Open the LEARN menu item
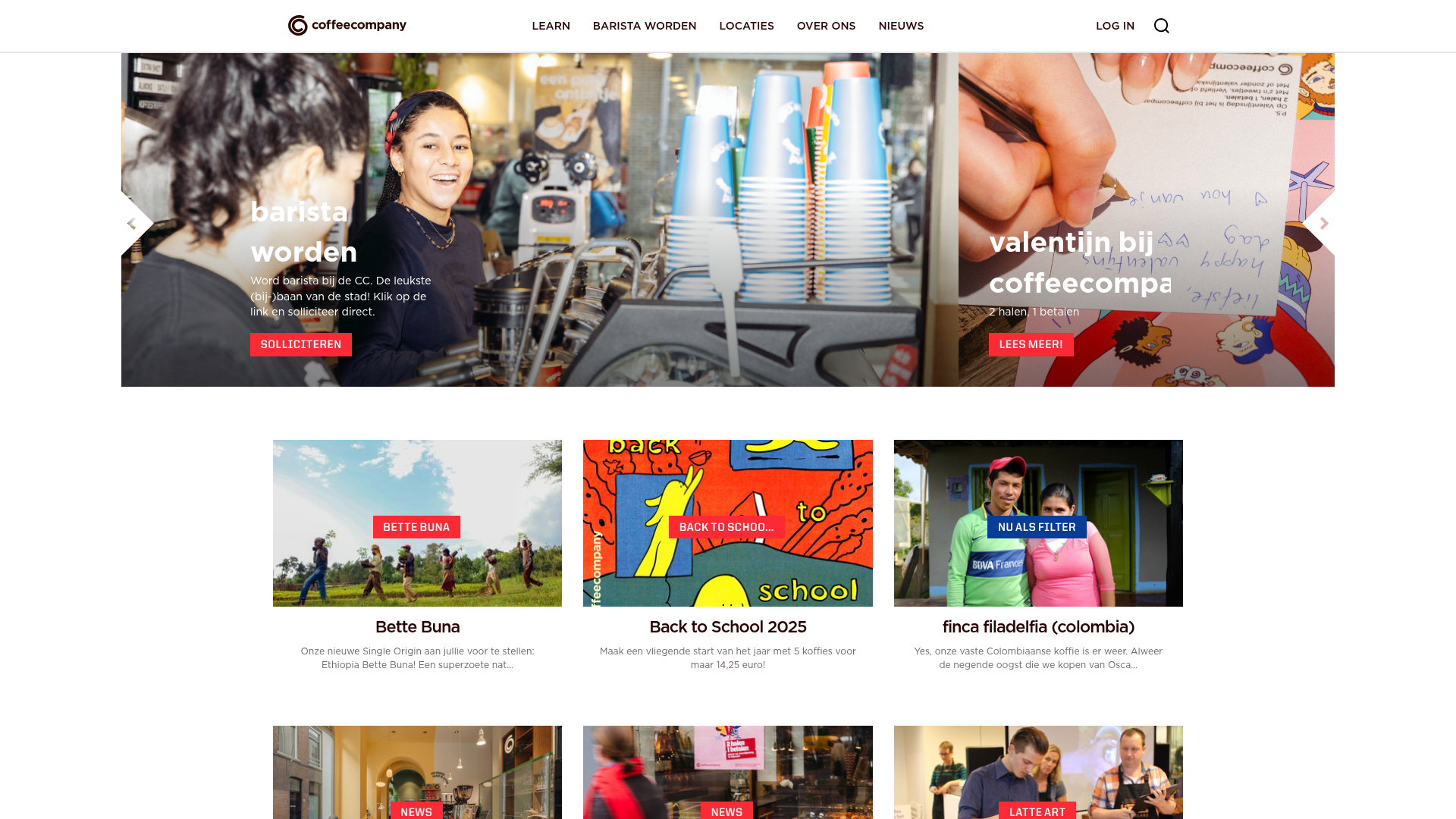The width and height of the screenshot is (1456, 819). [x=551, y=26]
